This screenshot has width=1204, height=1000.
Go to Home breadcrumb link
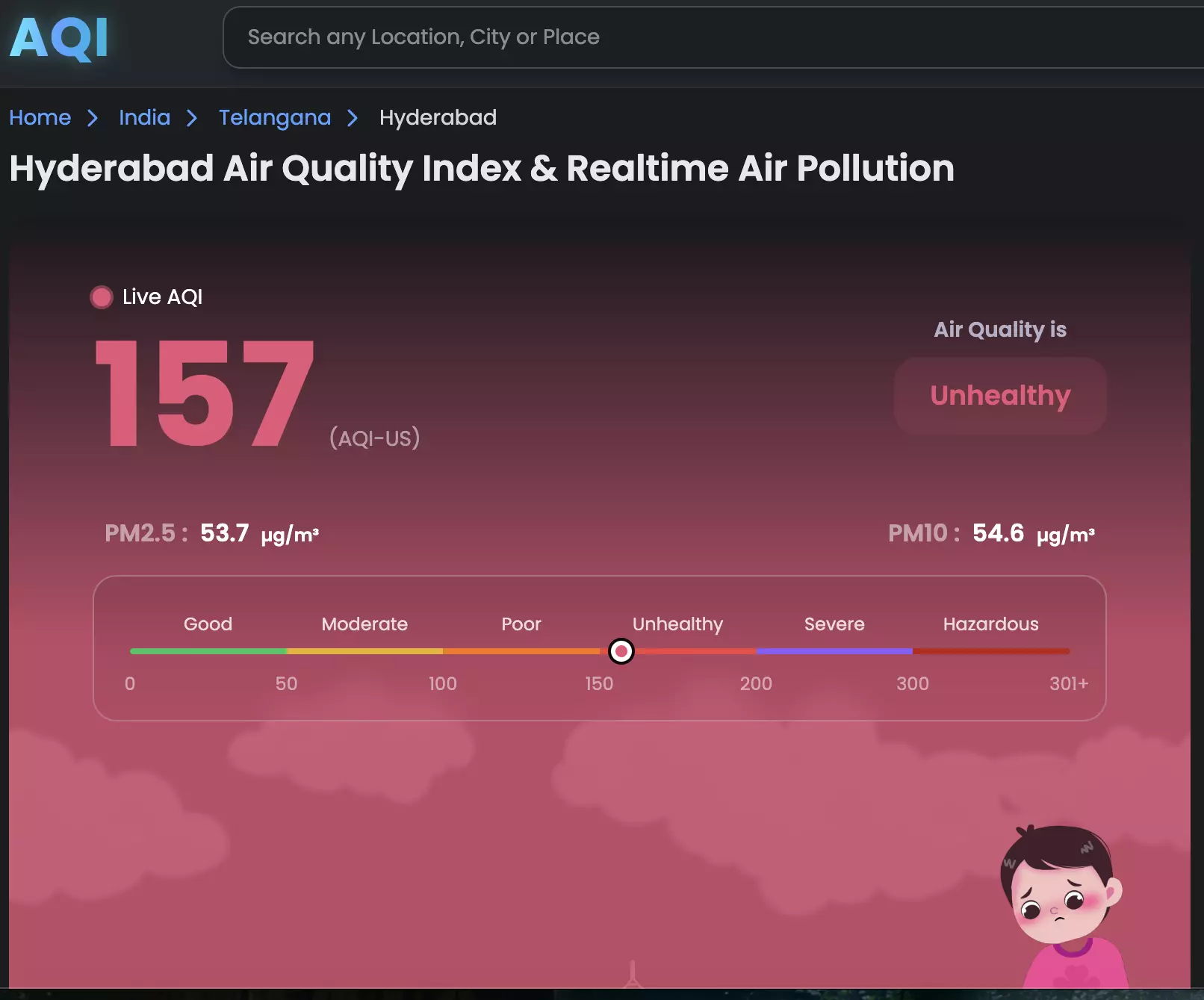click(x=40, y=118)
